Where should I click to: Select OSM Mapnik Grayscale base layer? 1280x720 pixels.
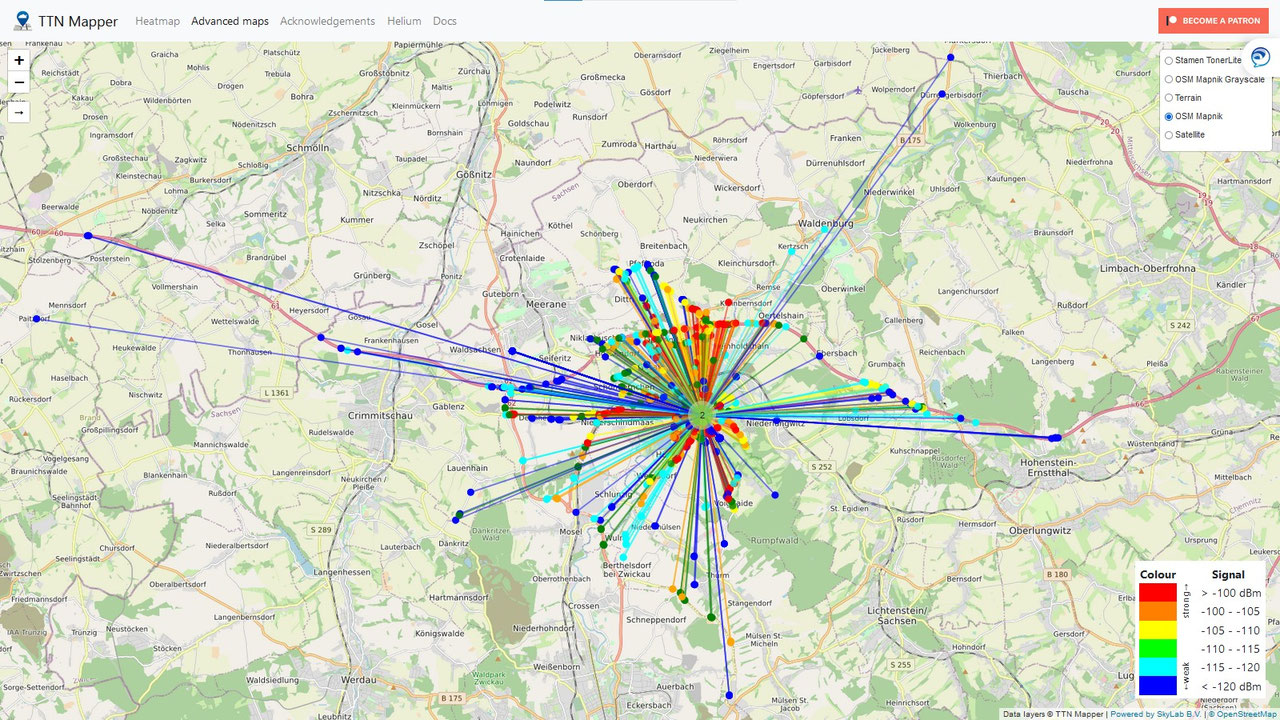[x=1169, y=79]
